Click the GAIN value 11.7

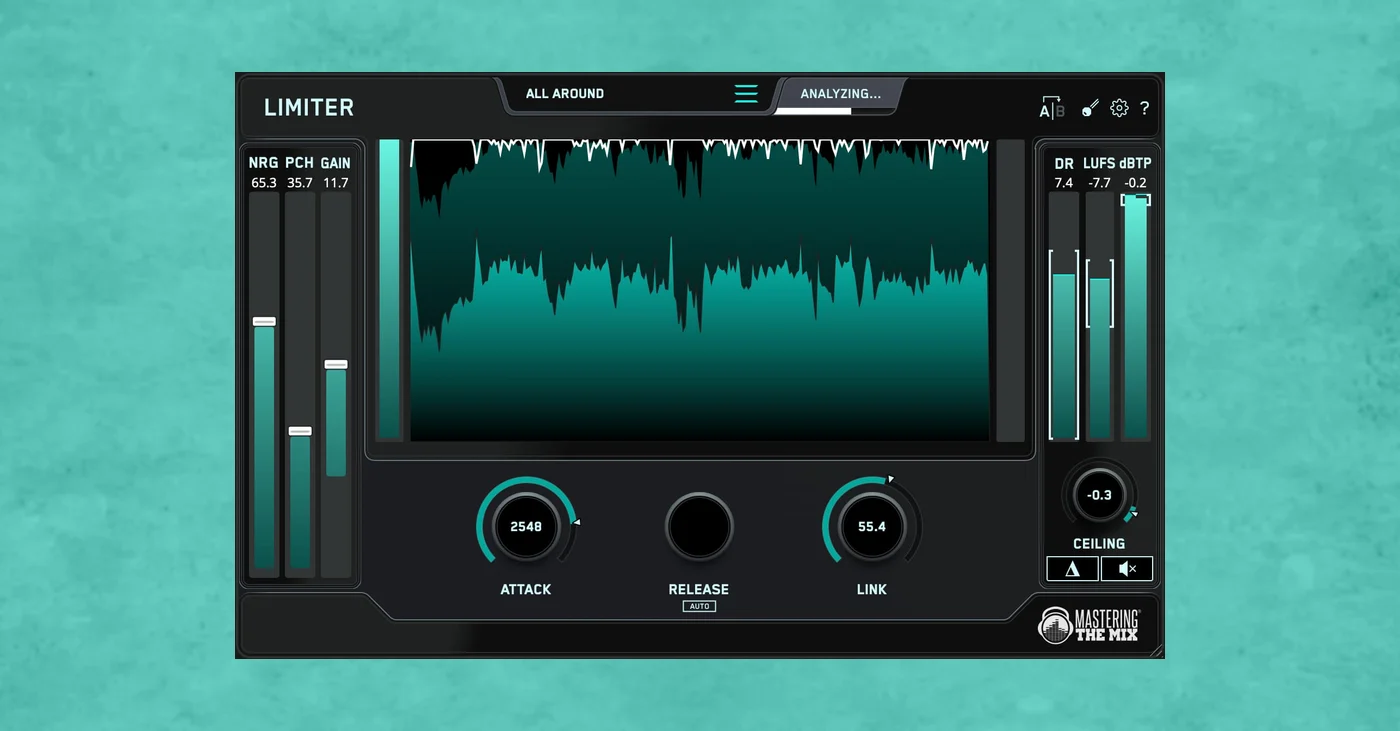tap(336, 183)
